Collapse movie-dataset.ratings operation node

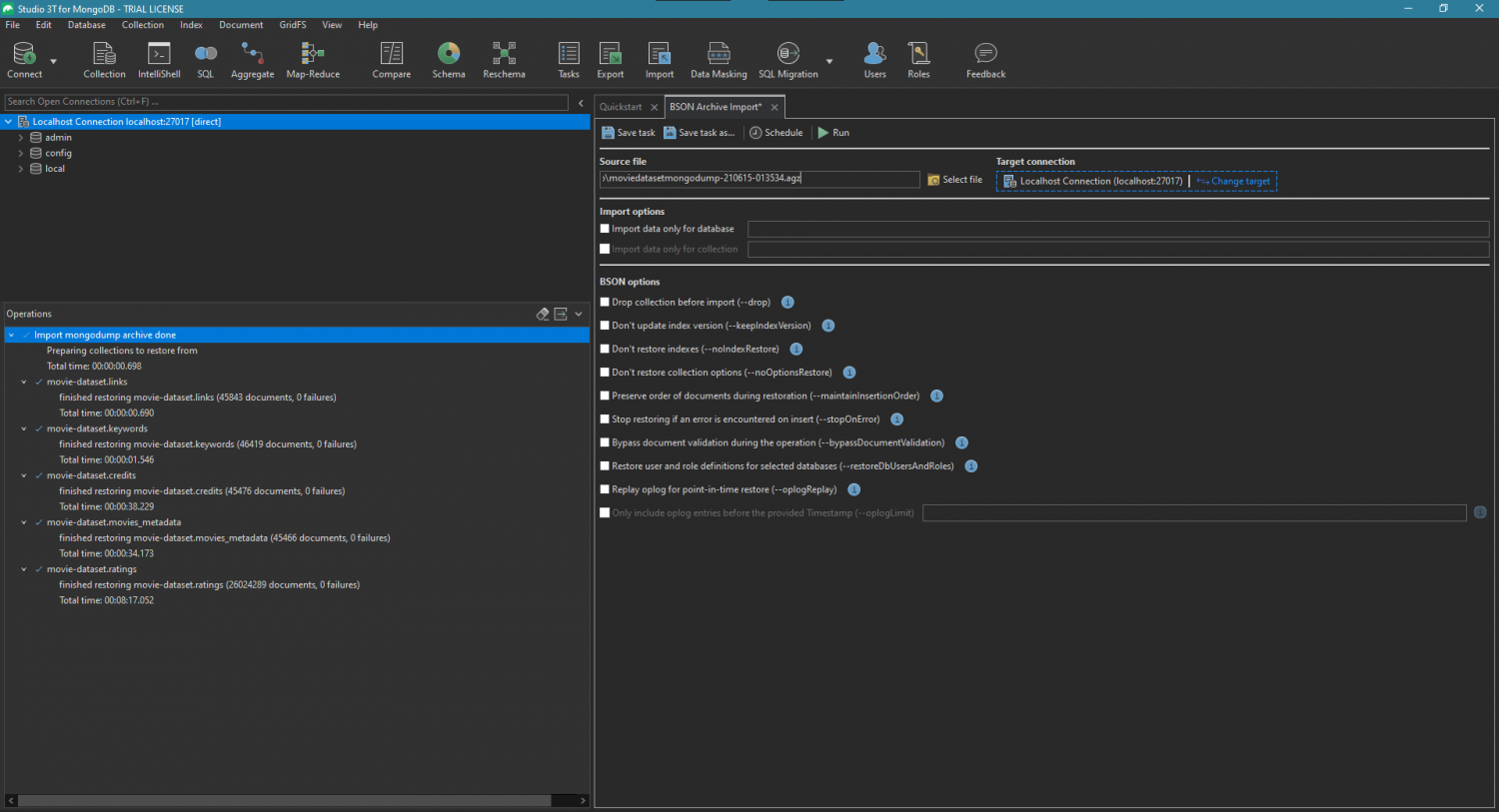tap(24, 569)
